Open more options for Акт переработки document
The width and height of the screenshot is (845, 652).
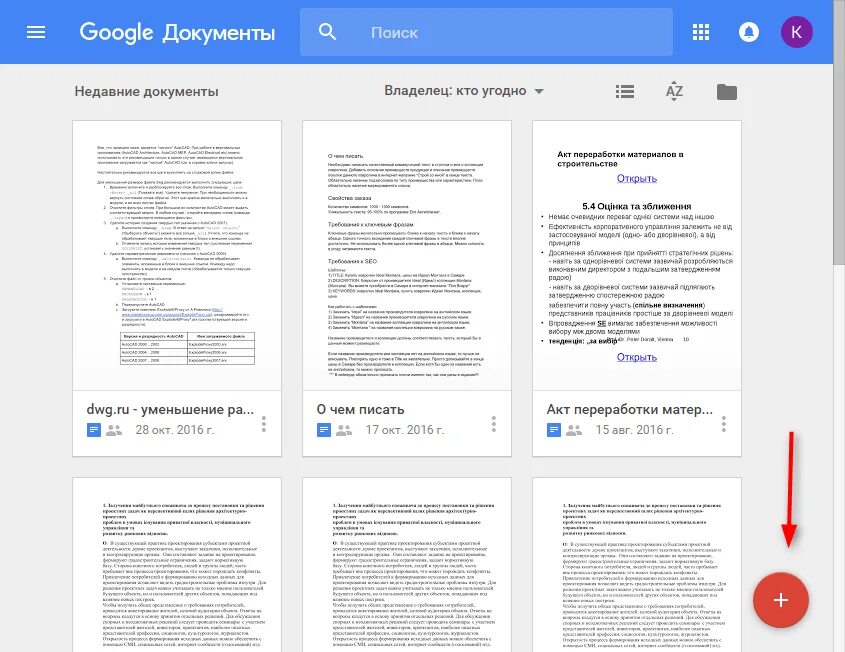(x=724, y=424)
